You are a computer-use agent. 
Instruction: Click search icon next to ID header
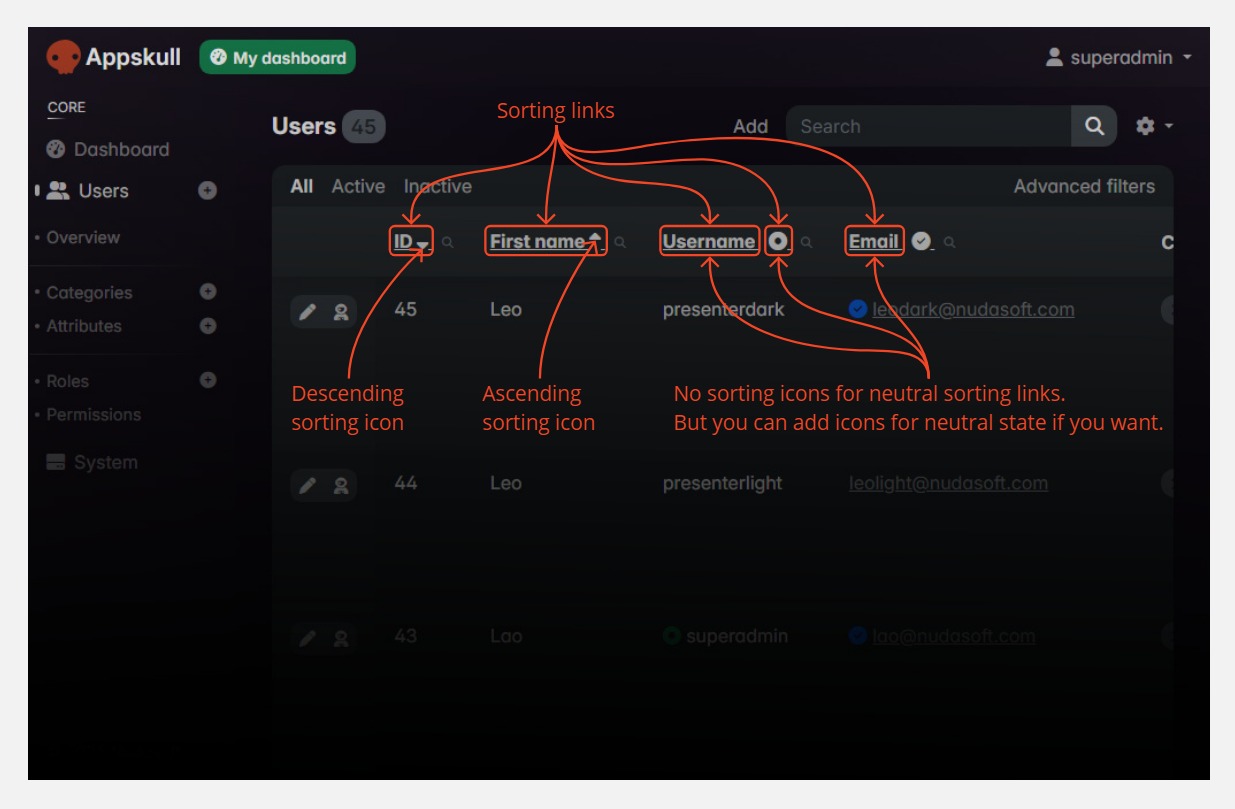tap(447, 242)
